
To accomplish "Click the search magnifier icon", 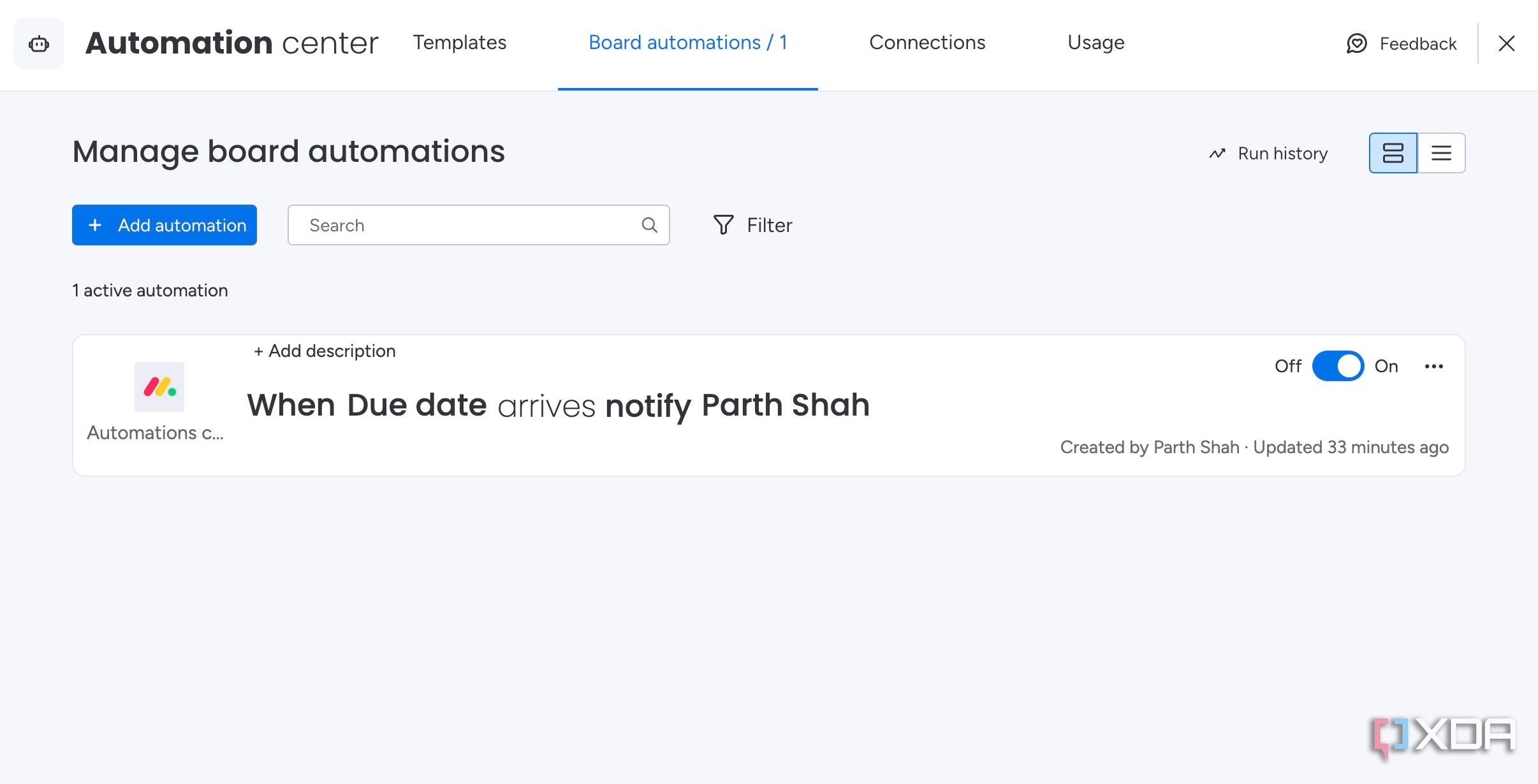I will pyautogui.click(x=649, y=225).
